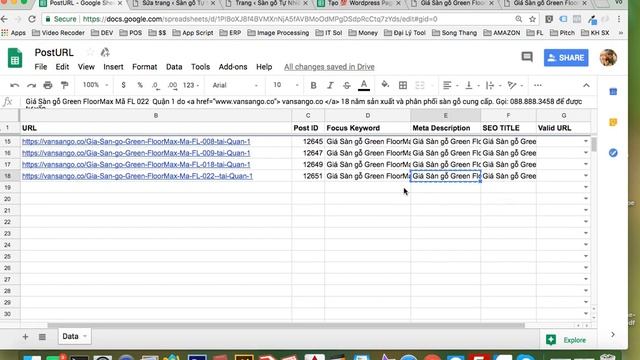Format as currency with dollar icon
The width and height of the screenshot is (640, 360).
pos(123,85)
